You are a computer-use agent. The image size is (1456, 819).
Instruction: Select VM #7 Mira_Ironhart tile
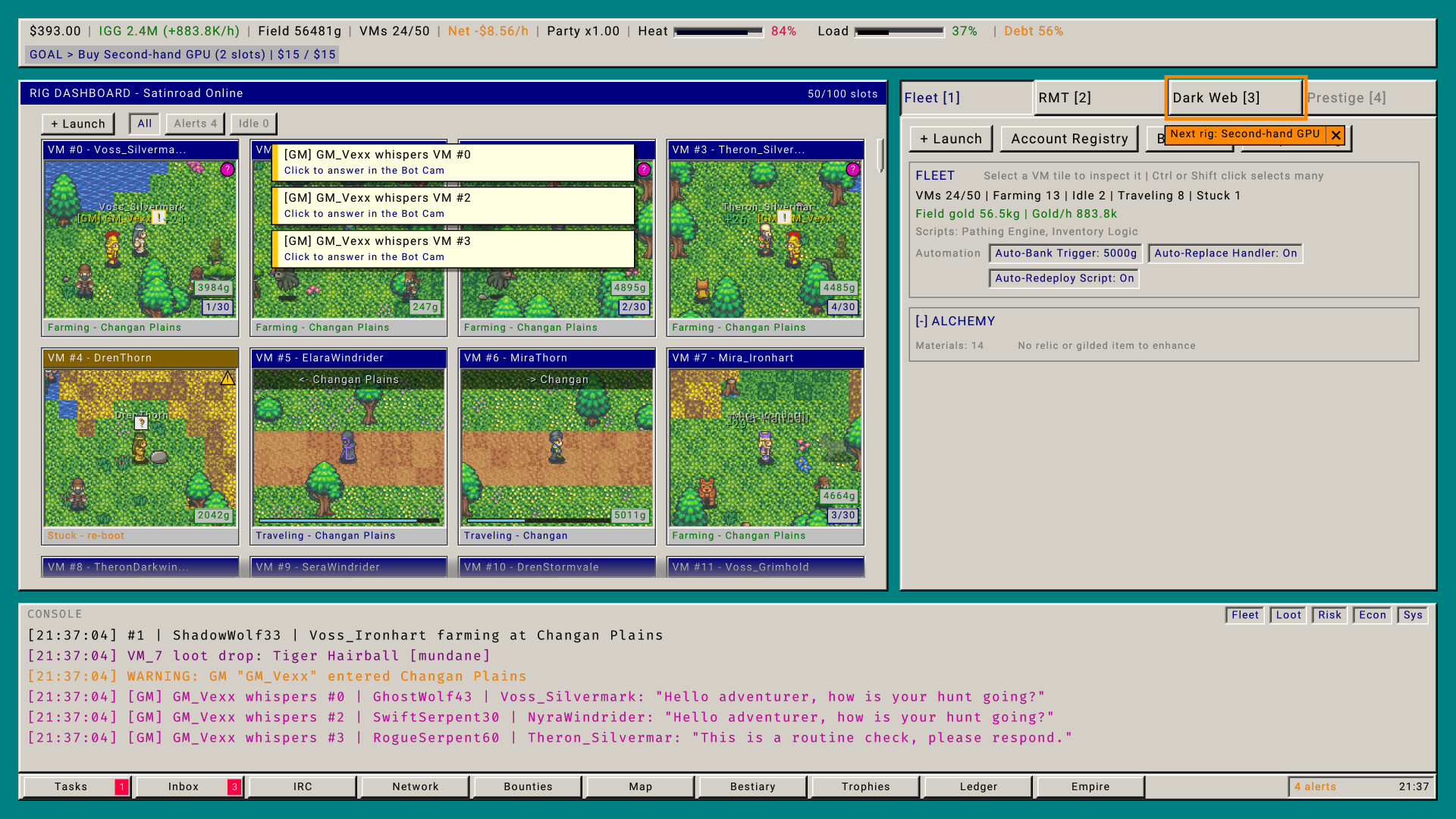click(765, 447)
